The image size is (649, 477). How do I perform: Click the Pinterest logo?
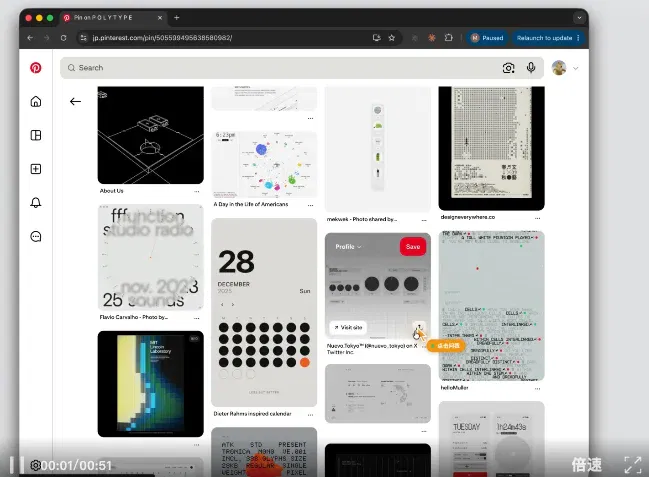tap(36, 67)
